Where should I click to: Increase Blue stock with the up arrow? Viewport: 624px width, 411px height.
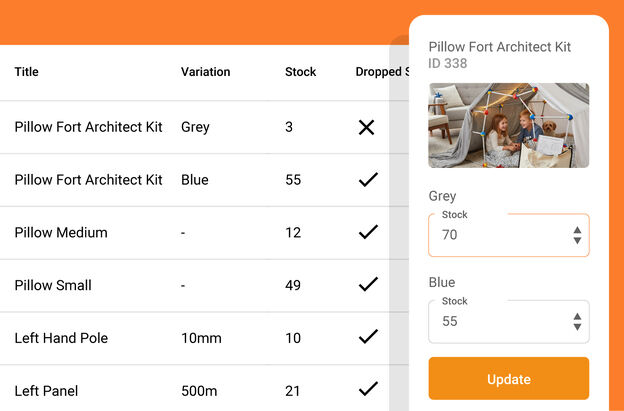point(577,317)
